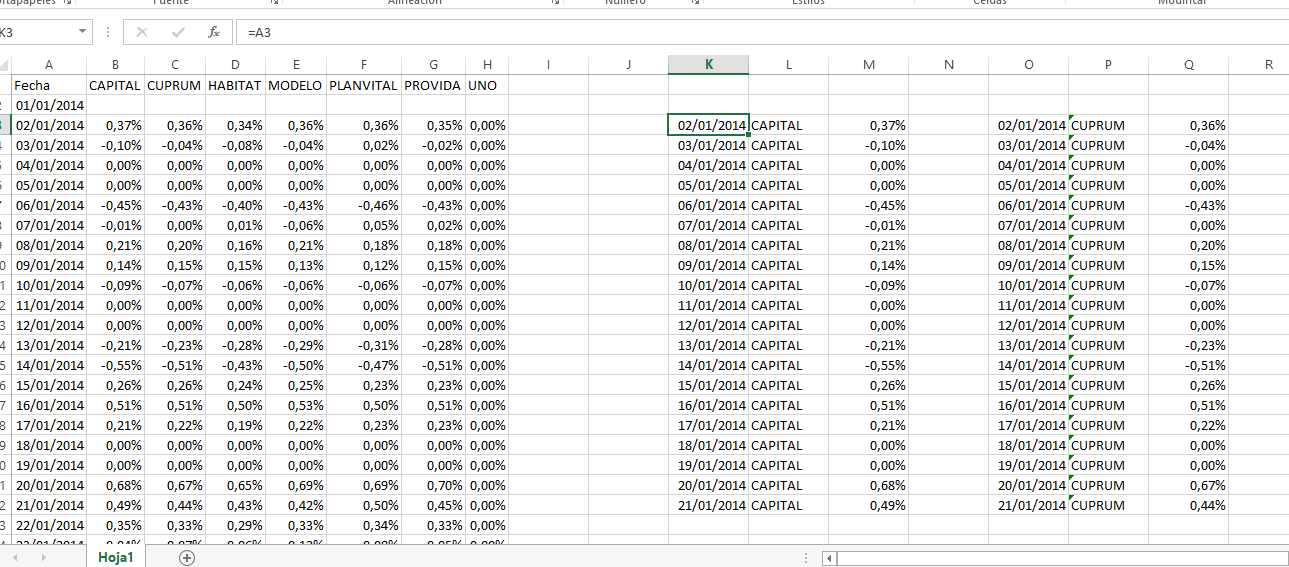Click the Fecha header cell
Viewport: 1289px width, 567px height.
[49, 85]
